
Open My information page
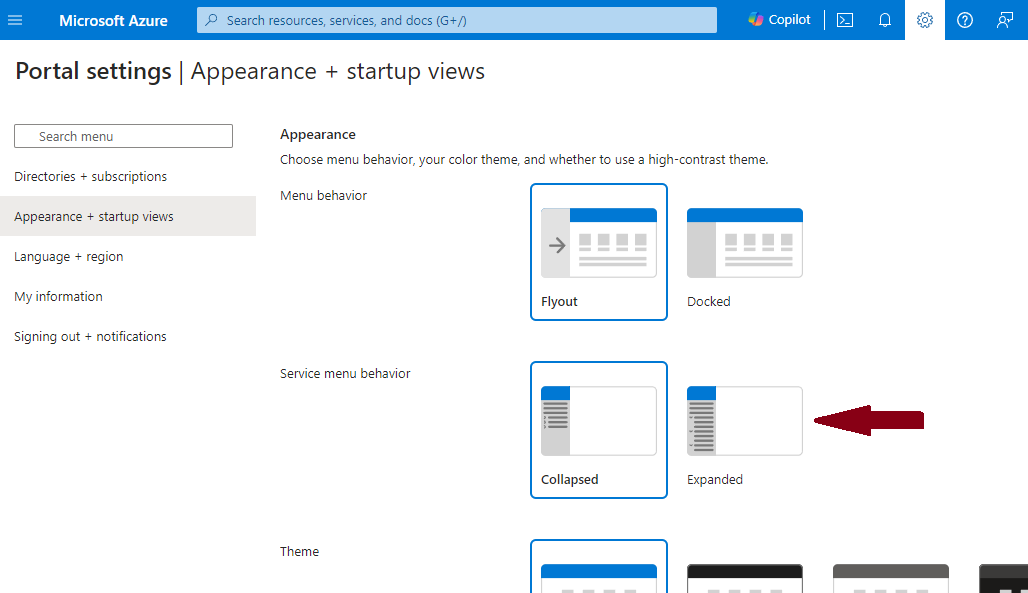[x=58, y=296]
